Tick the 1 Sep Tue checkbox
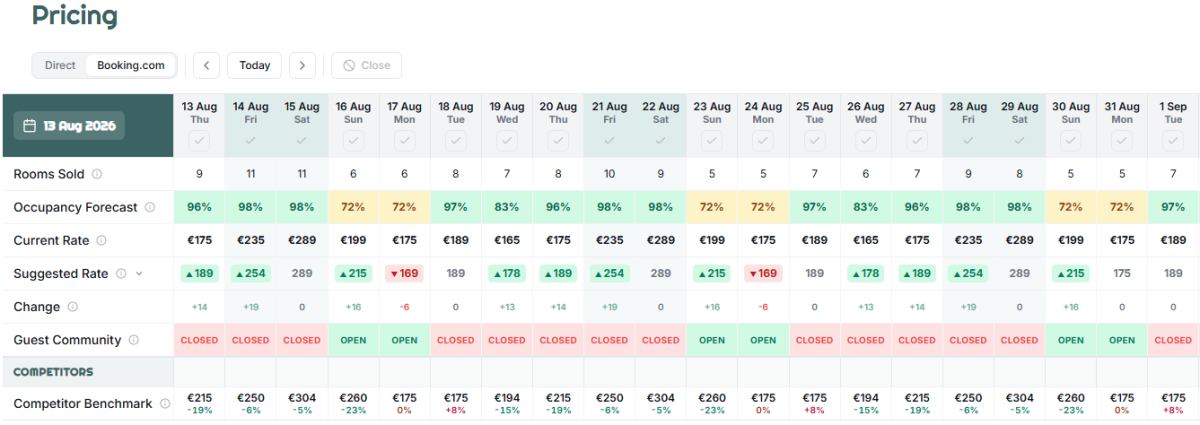1200x425 pixels. pos(1173,141)
